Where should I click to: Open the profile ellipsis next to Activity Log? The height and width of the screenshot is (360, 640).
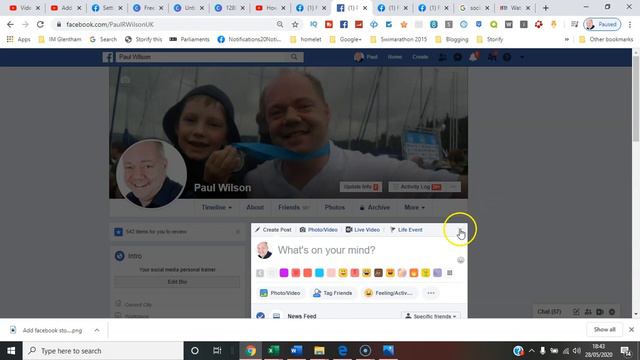coord(453,187)
